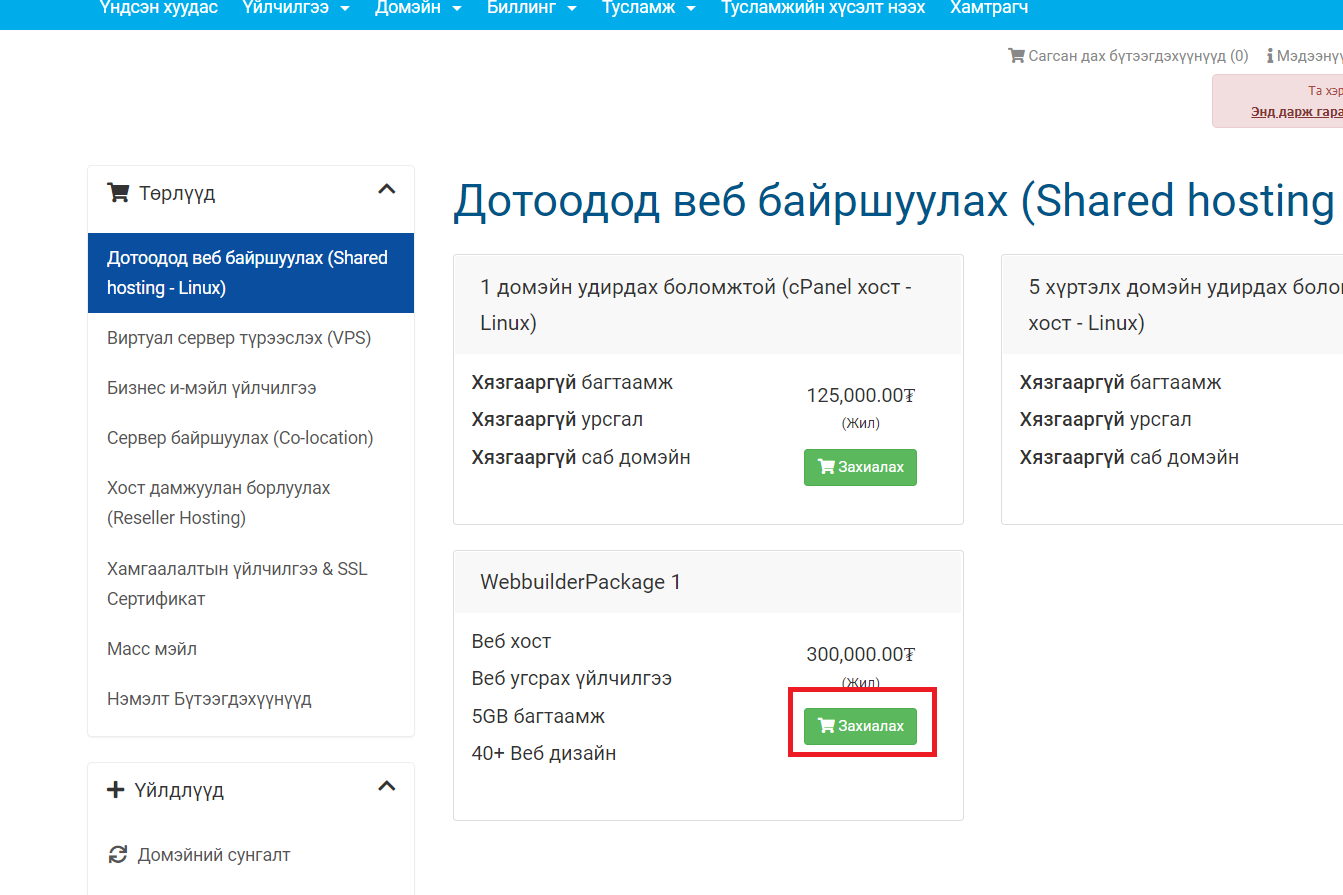This screenshot has height=895, width=1343.
Task: Click shopping cart icon beside Сагсан дах
Action: (1016, 56)
